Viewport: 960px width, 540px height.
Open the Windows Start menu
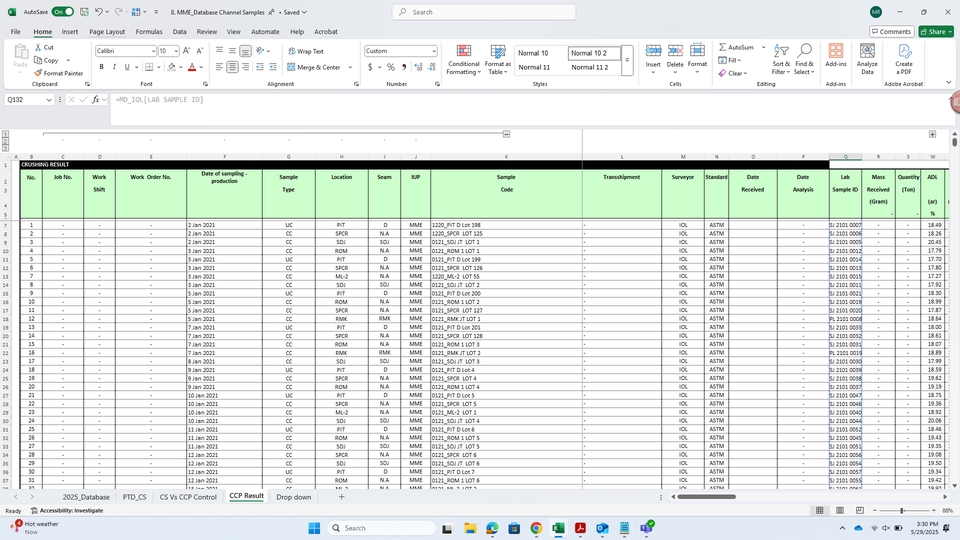click(314, 528)
